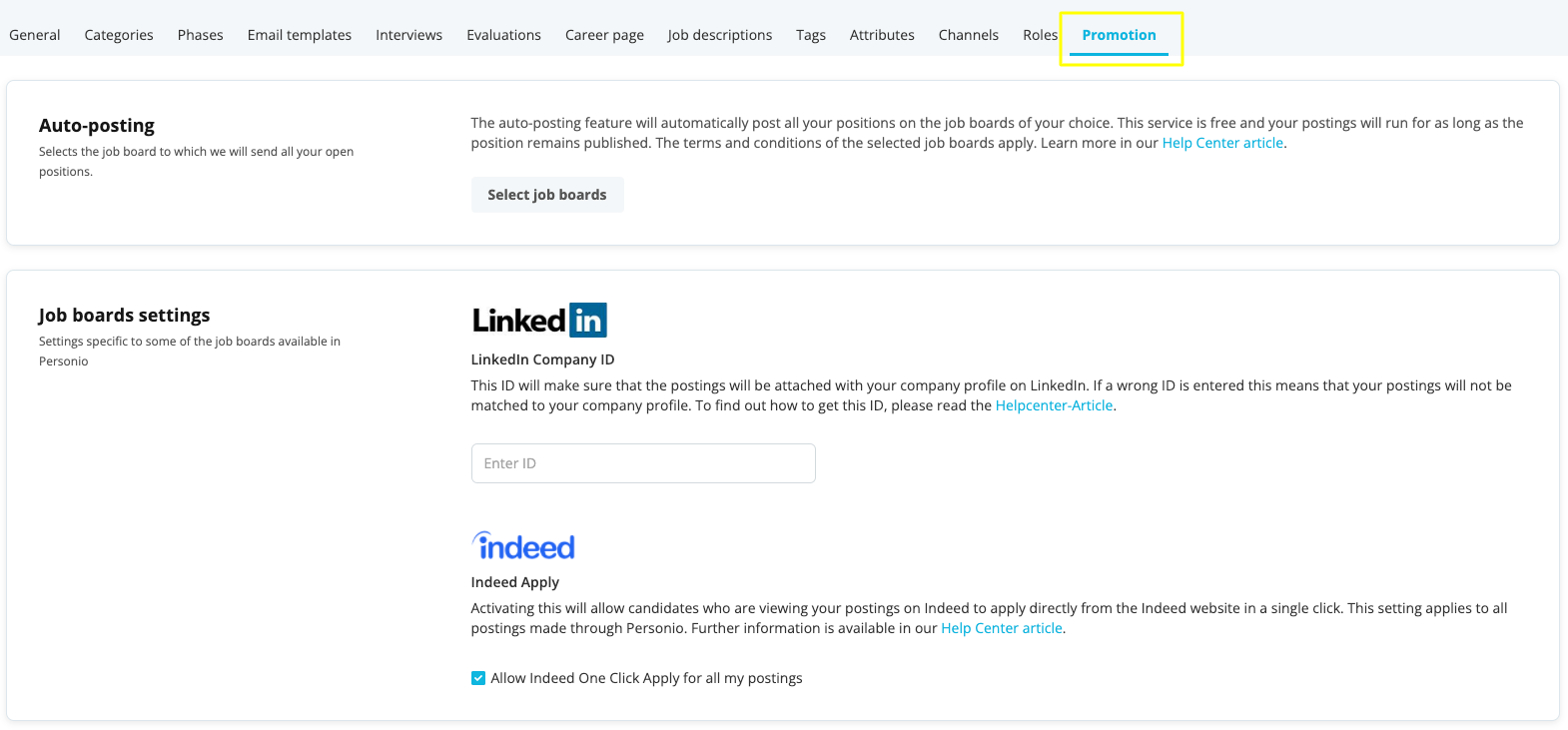Open the Evaluations tab
Screen dimensions: 1568x730
click(x=503, y=35)
